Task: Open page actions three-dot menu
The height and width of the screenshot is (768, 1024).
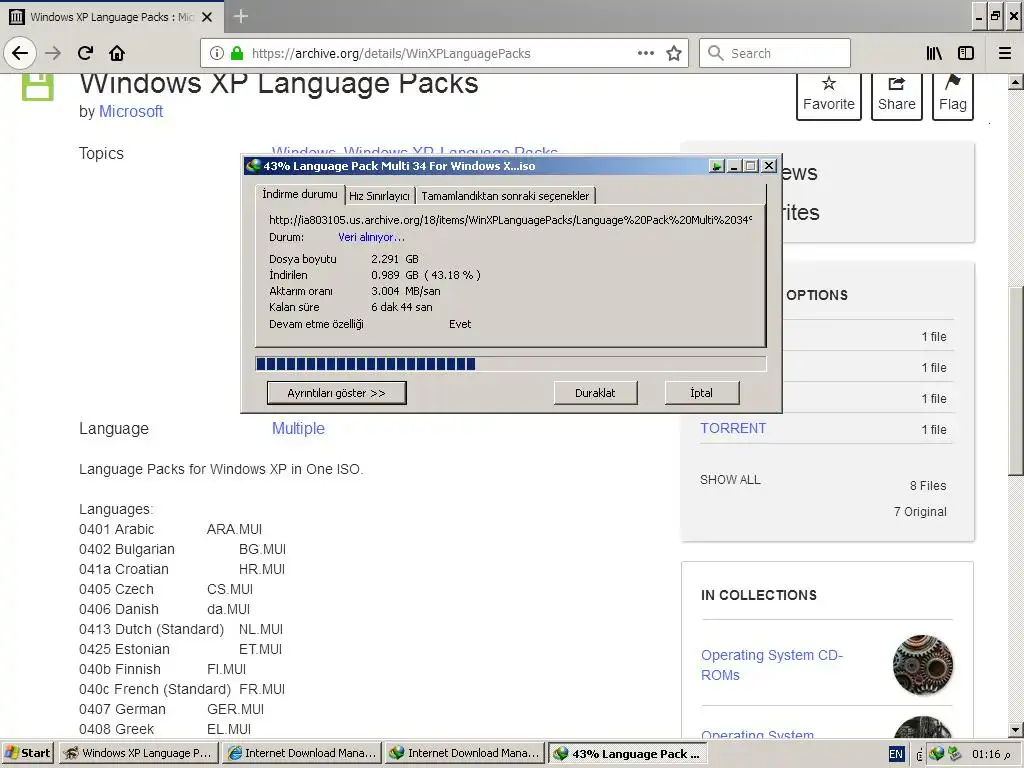Action: pos(645,53)
